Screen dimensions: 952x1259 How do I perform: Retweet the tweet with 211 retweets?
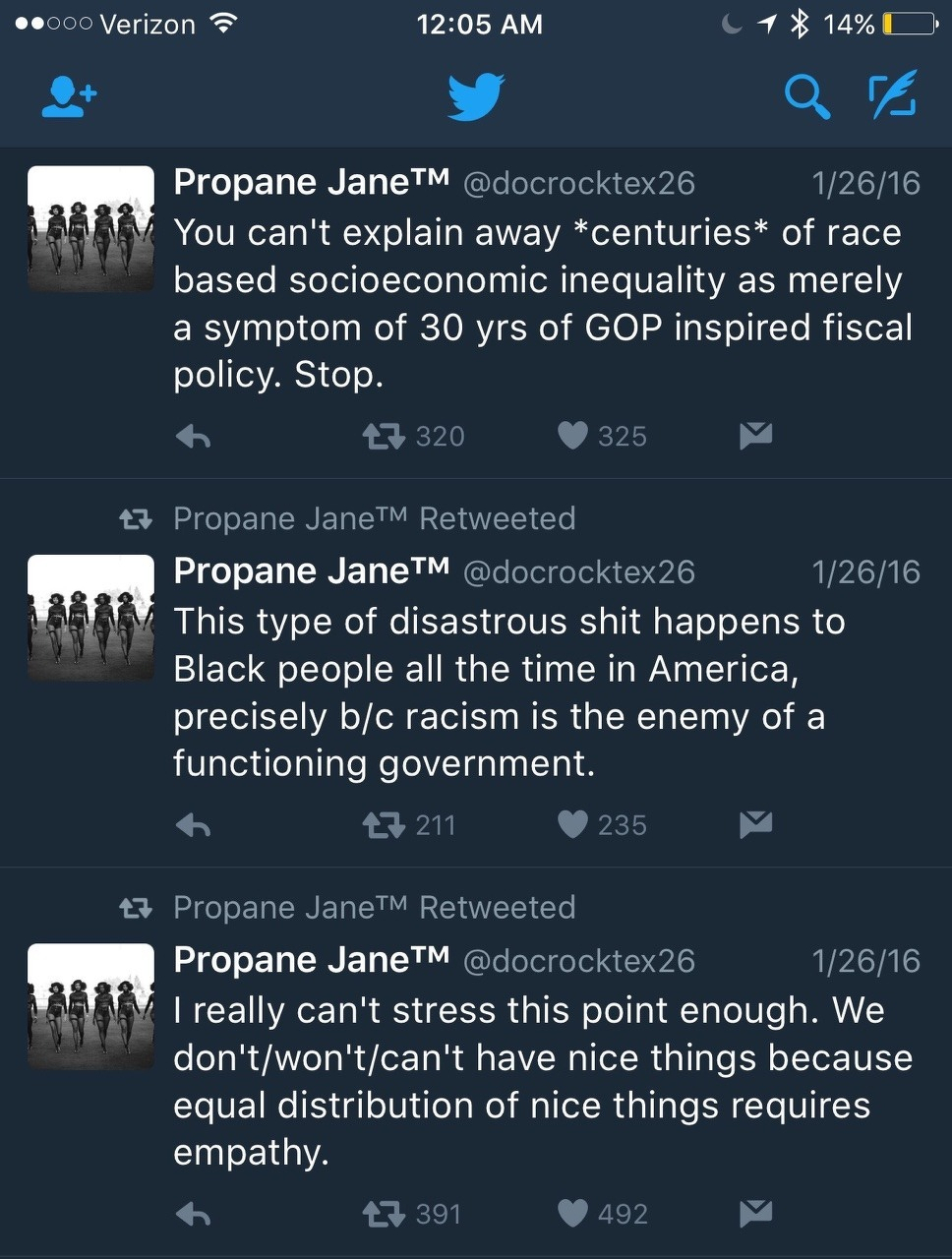coord(384,824)
